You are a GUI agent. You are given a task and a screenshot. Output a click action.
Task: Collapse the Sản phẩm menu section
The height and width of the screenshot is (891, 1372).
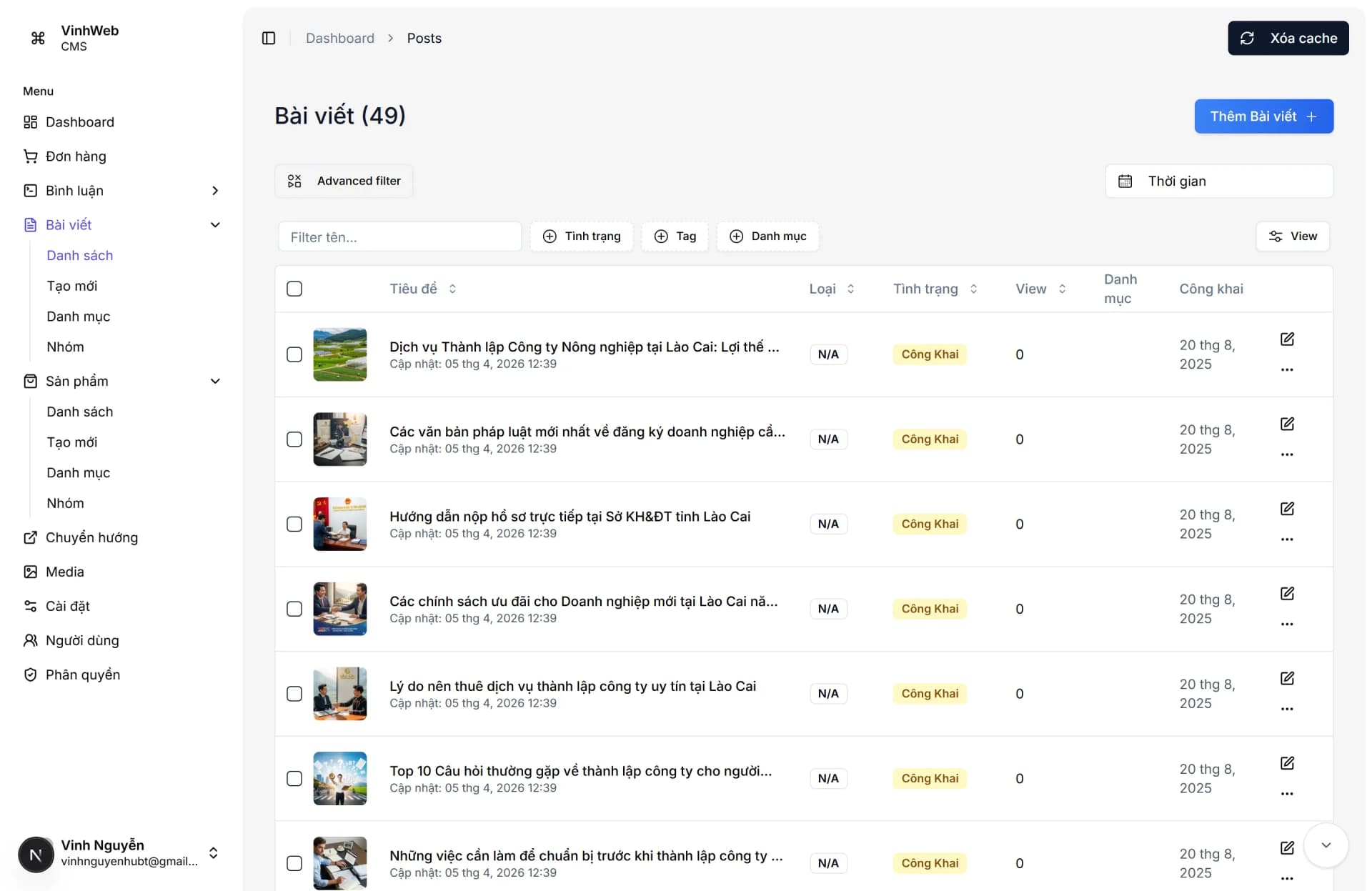[215, 381]
